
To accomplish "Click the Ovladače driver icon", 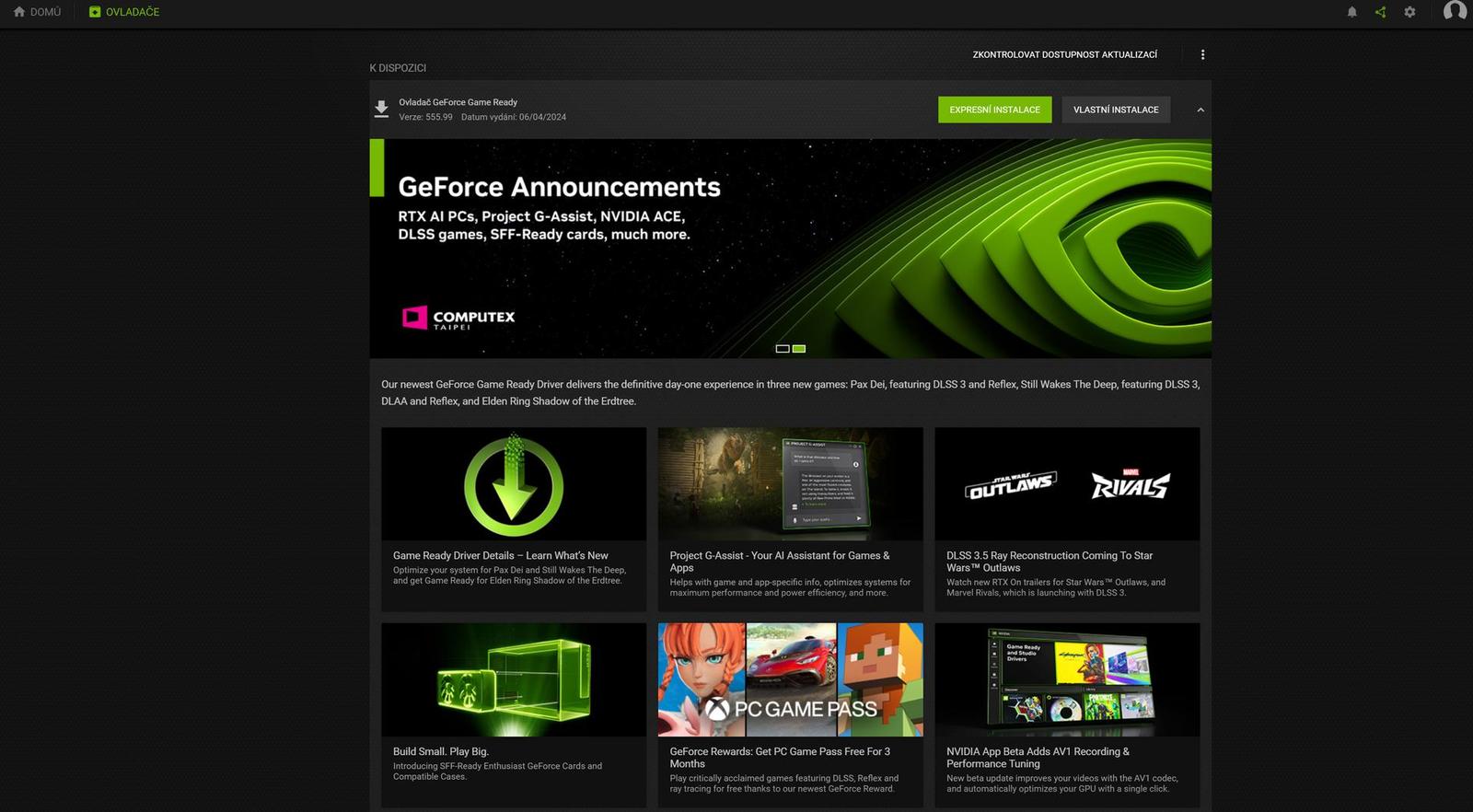I will coord(95,12).
